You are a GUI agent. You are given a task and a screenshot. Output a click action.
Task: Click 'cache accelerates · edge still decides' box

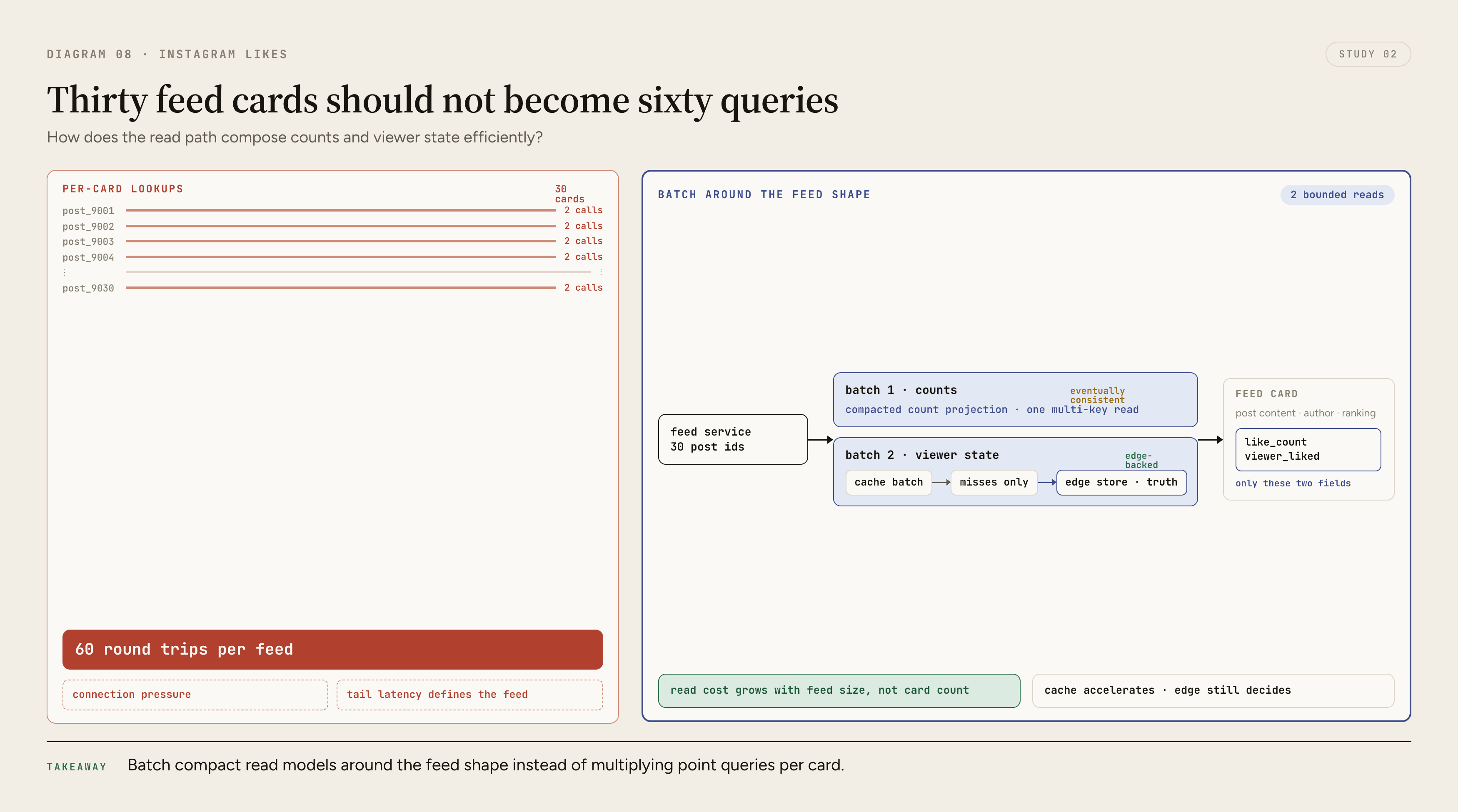pyautogui.click(x=1213, y=690)
